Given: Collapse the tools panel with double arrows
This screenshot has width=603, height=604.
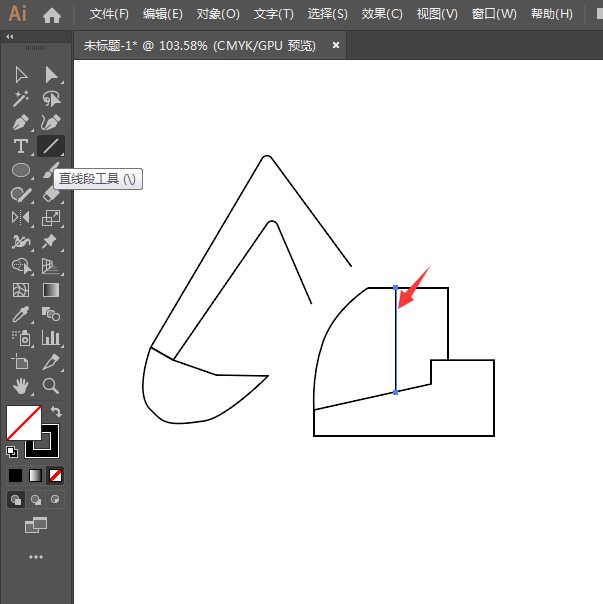Looking at the screenshot, I should pyautogui.click(x=10, y=37).
